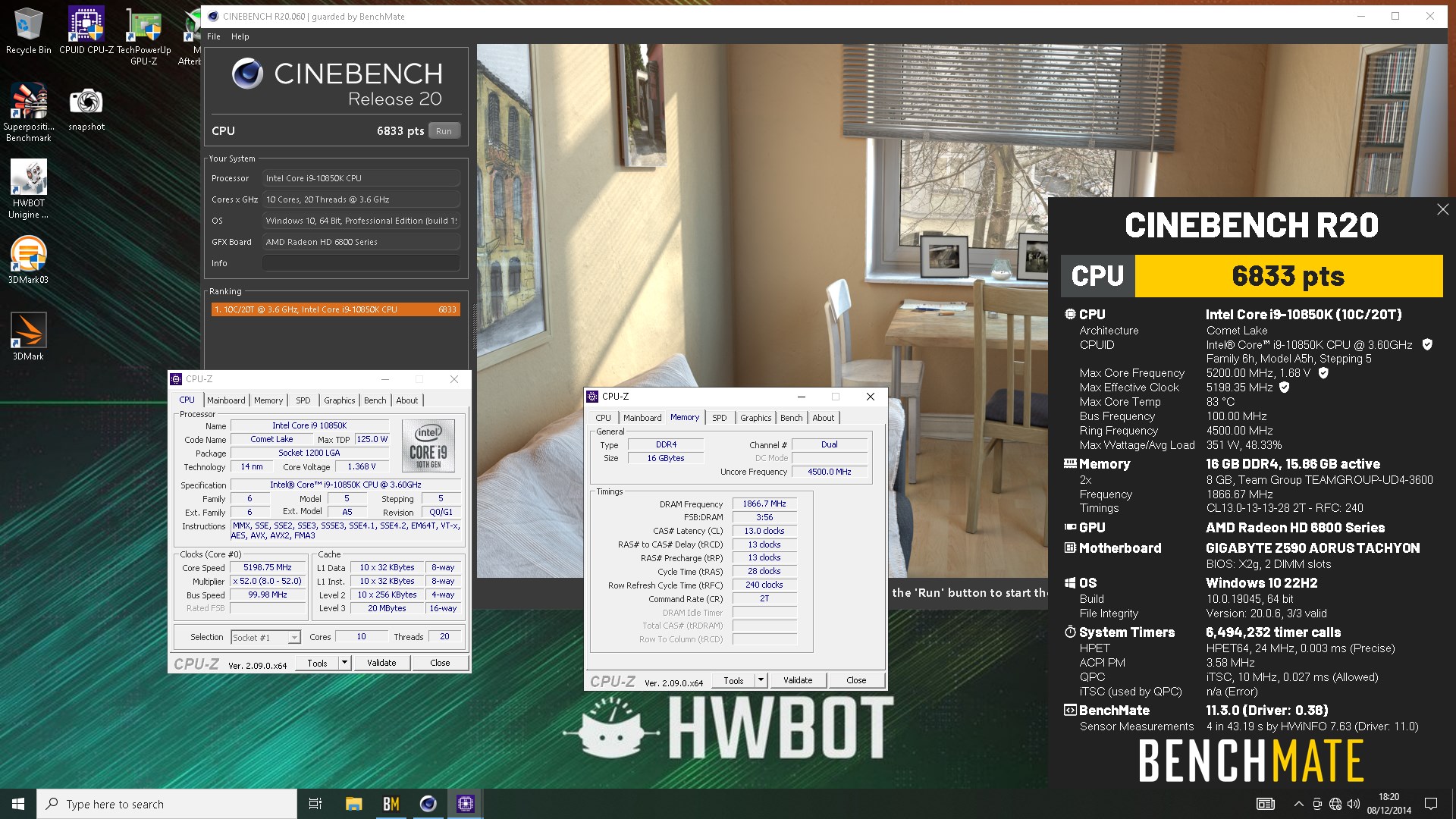Open HWBOT Unigine desktop shortcut
Viewport: 1456px width, 819px height.
tap(28, 189)
